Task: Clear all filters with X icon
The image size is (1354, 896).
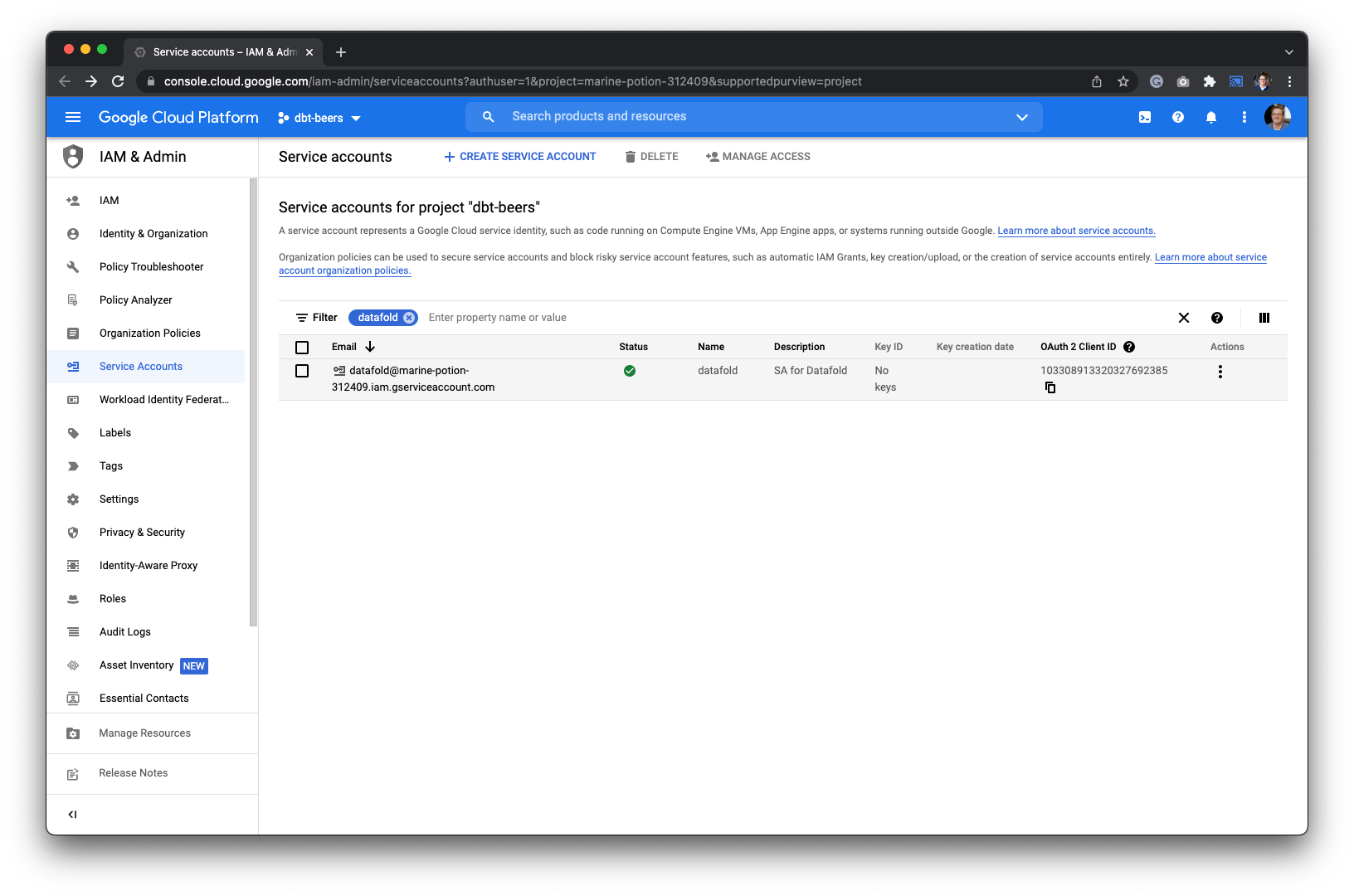Action: (1184, 318)
